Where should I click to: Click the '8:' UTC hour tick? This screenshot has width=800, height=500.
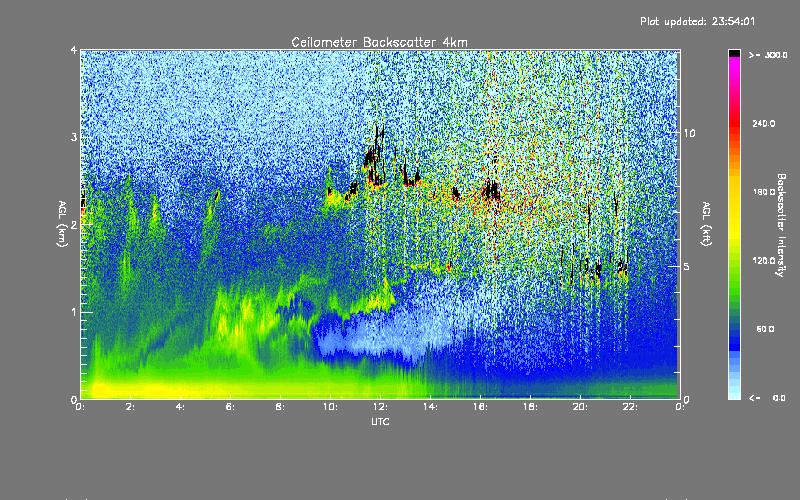pyautogui.click(x=281, y=407)
